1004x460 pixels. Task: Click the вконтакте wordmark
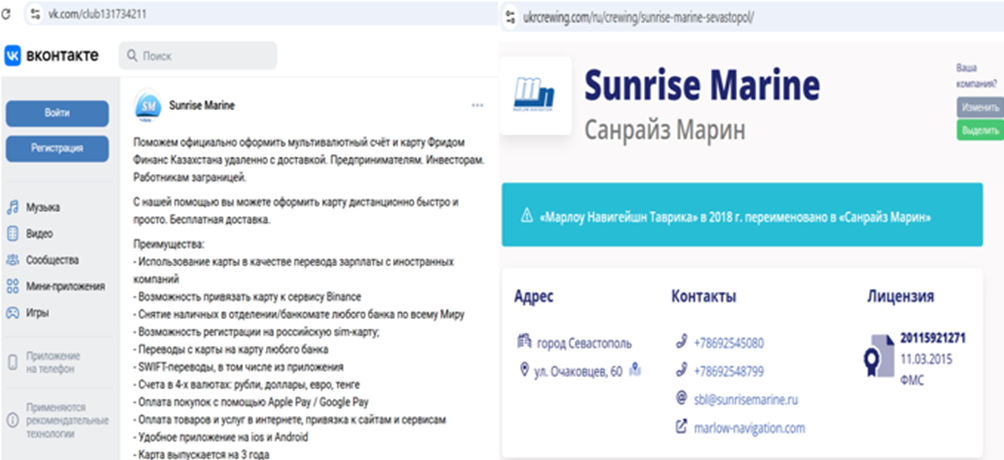click(62, 56)
